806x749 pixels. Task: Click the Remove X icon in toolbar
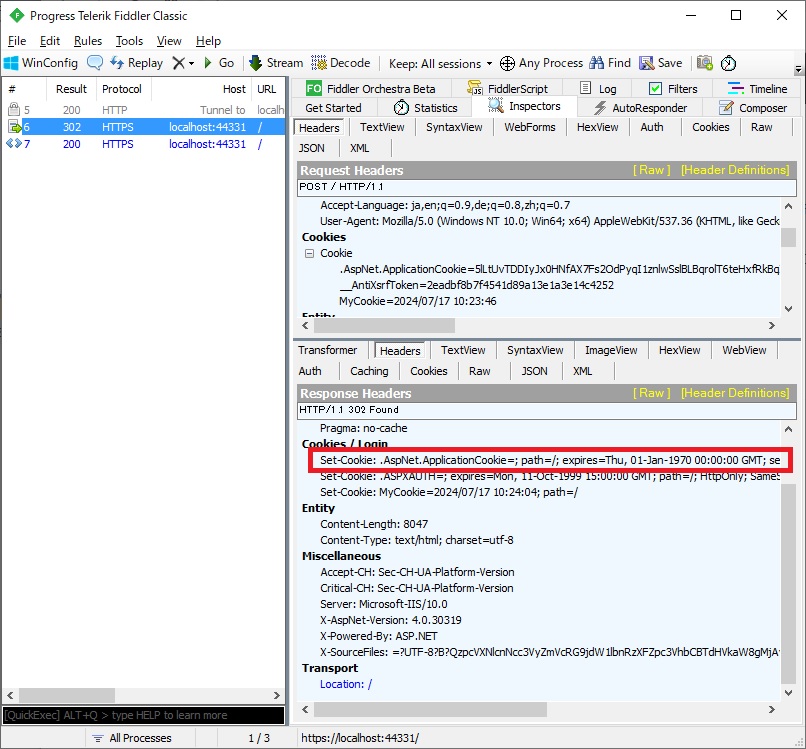pyautogui.click(x=178, y=63)
